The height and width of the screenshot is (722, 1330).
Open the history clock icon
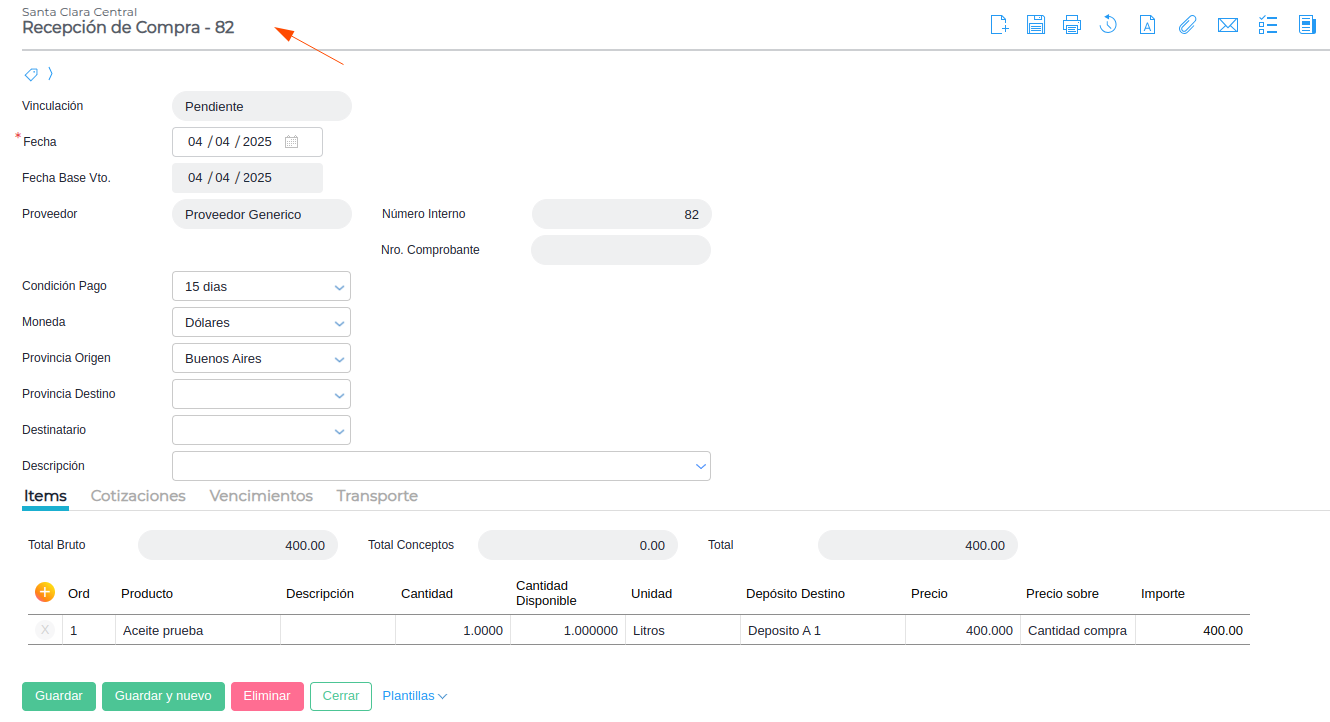coord(1108,25)
